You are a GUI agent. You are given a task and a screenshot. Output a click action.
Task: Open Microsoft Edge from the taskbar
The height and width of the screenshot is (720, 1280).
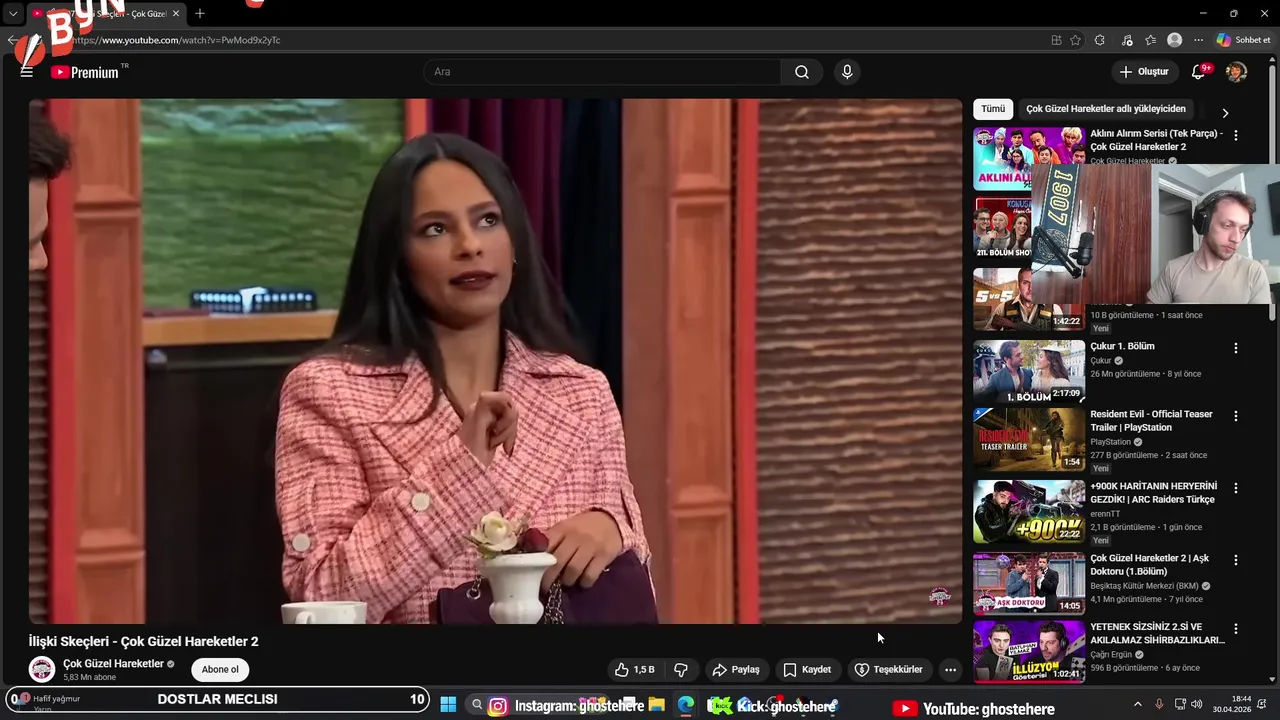(x=685, y=705)
